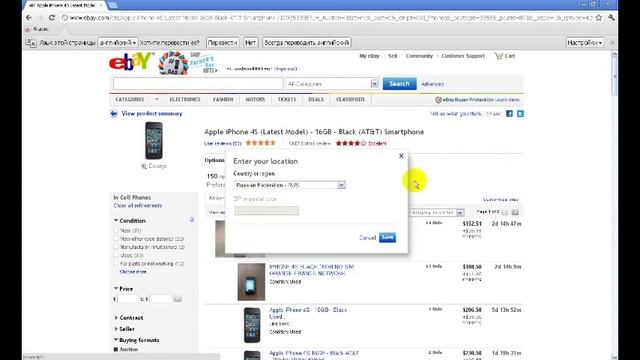Screen dimensions: 640x360
Task: Click the translate bar language icon
Action: pos(31,42)
